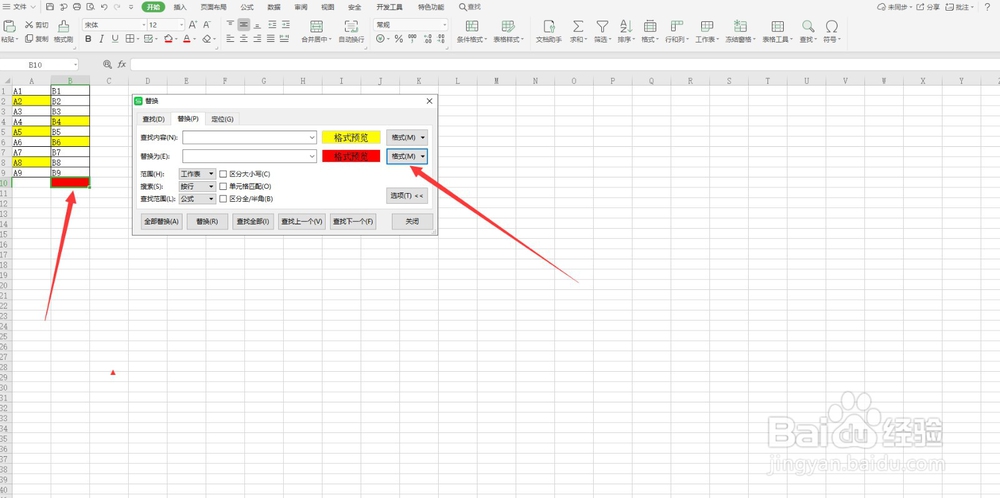Image resolution: width=1000 pixels, height=498 pixels.
Task: Click the Auto Wrap (自动换行) icon
Action: [351, 26]
